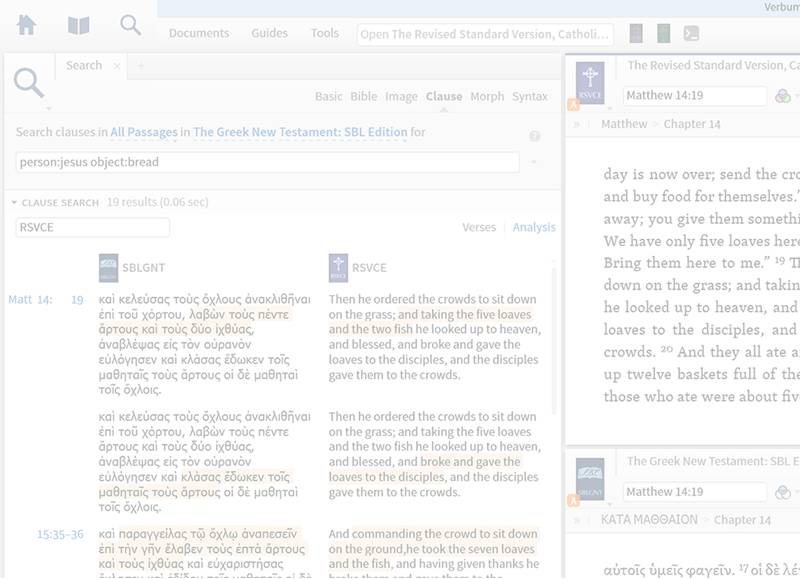Switch to Syntax search type
Image resolution: width=800 pixels, height=579 pixels.
[x=530, y=96]
